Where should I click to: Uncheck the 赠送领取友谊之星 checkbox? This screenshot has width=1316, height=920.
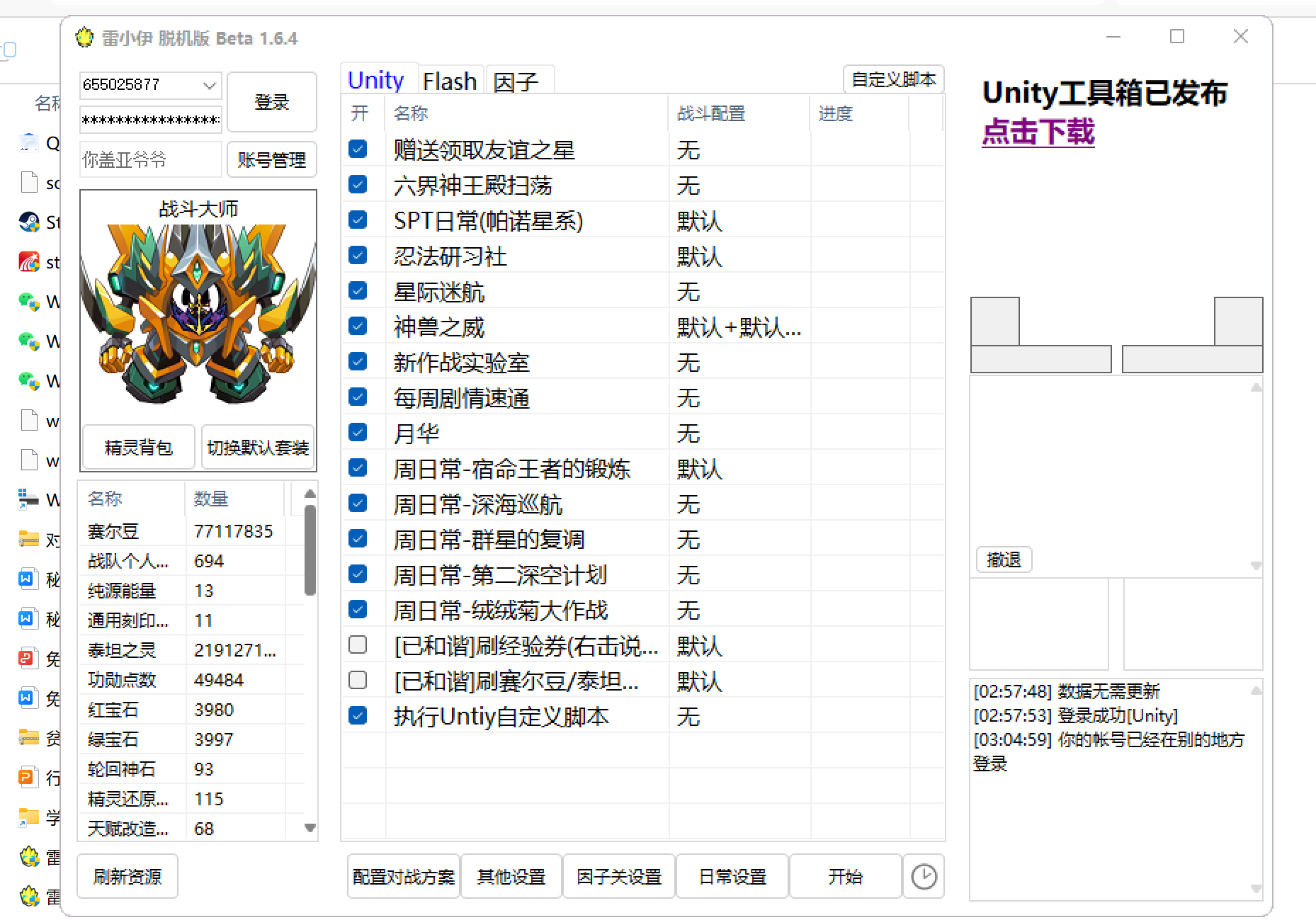[358, 149]
